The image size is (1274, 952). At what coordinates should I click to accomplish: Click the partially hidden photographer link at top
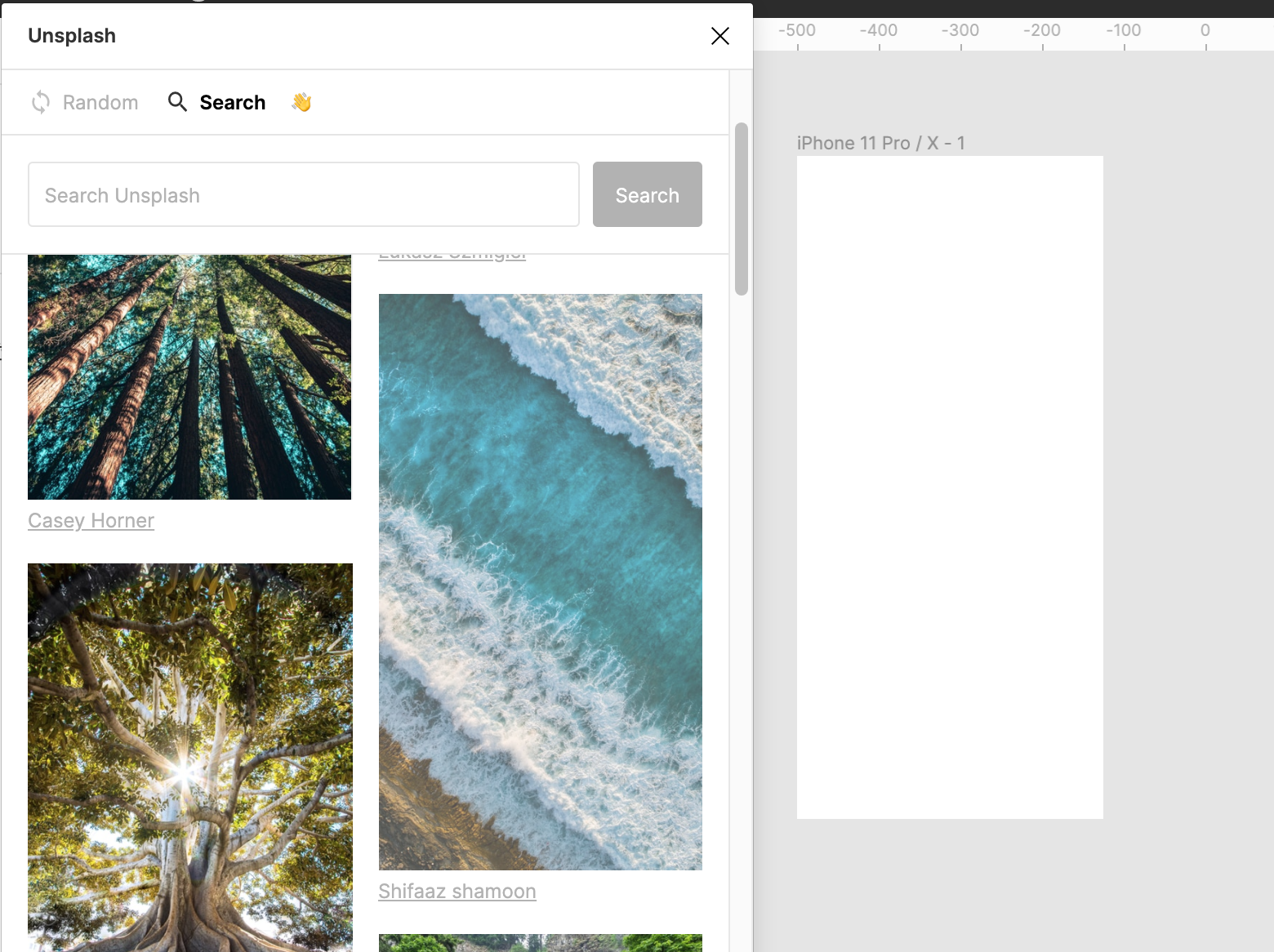(452, 256)
